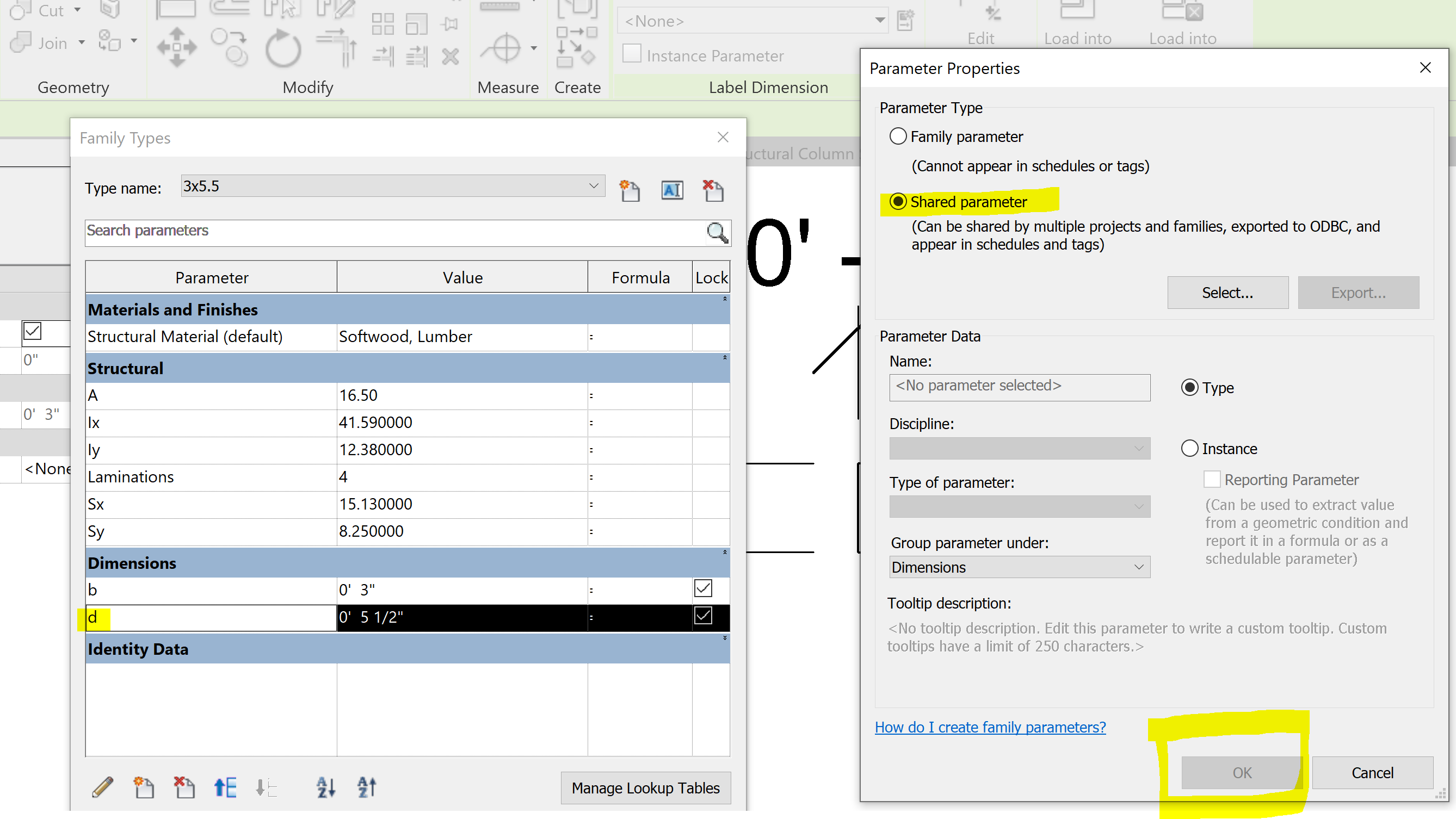The height and width of the screenshot is (819, 1456).
Task: Open the Measure panel dropdown arrow
Action: coord(534,48)
